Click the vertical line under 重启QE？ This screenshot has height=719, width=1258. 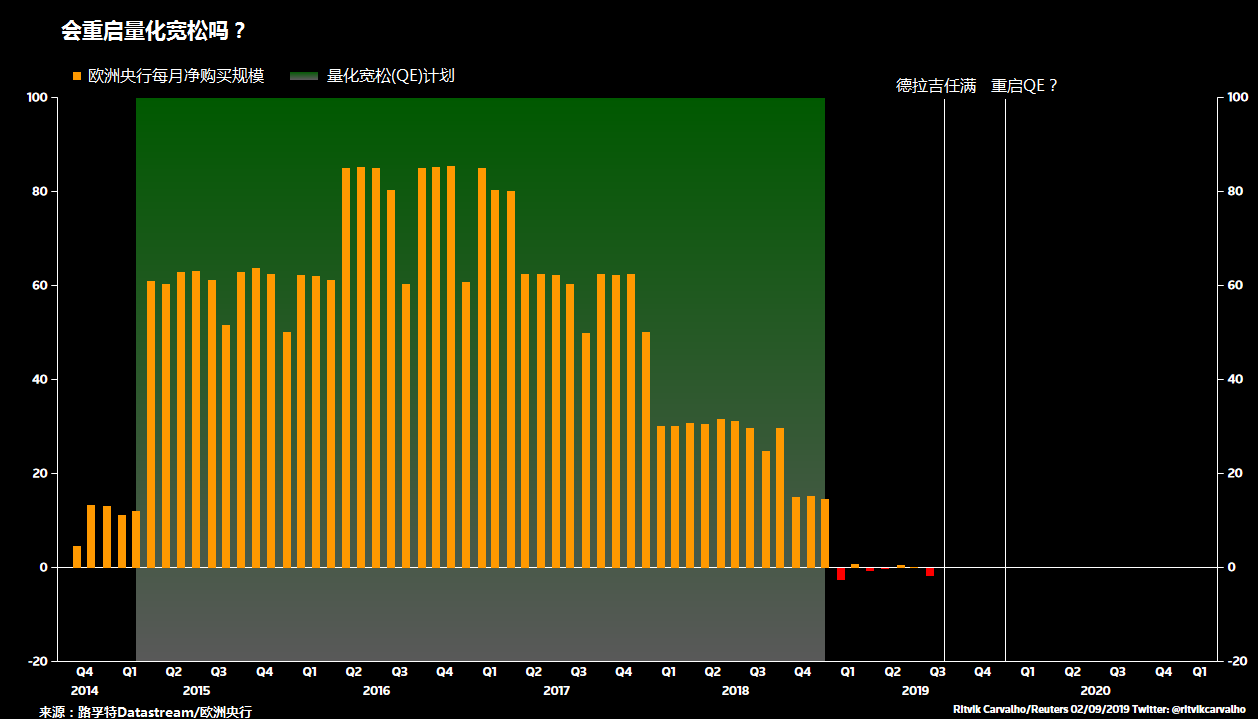1005,380
